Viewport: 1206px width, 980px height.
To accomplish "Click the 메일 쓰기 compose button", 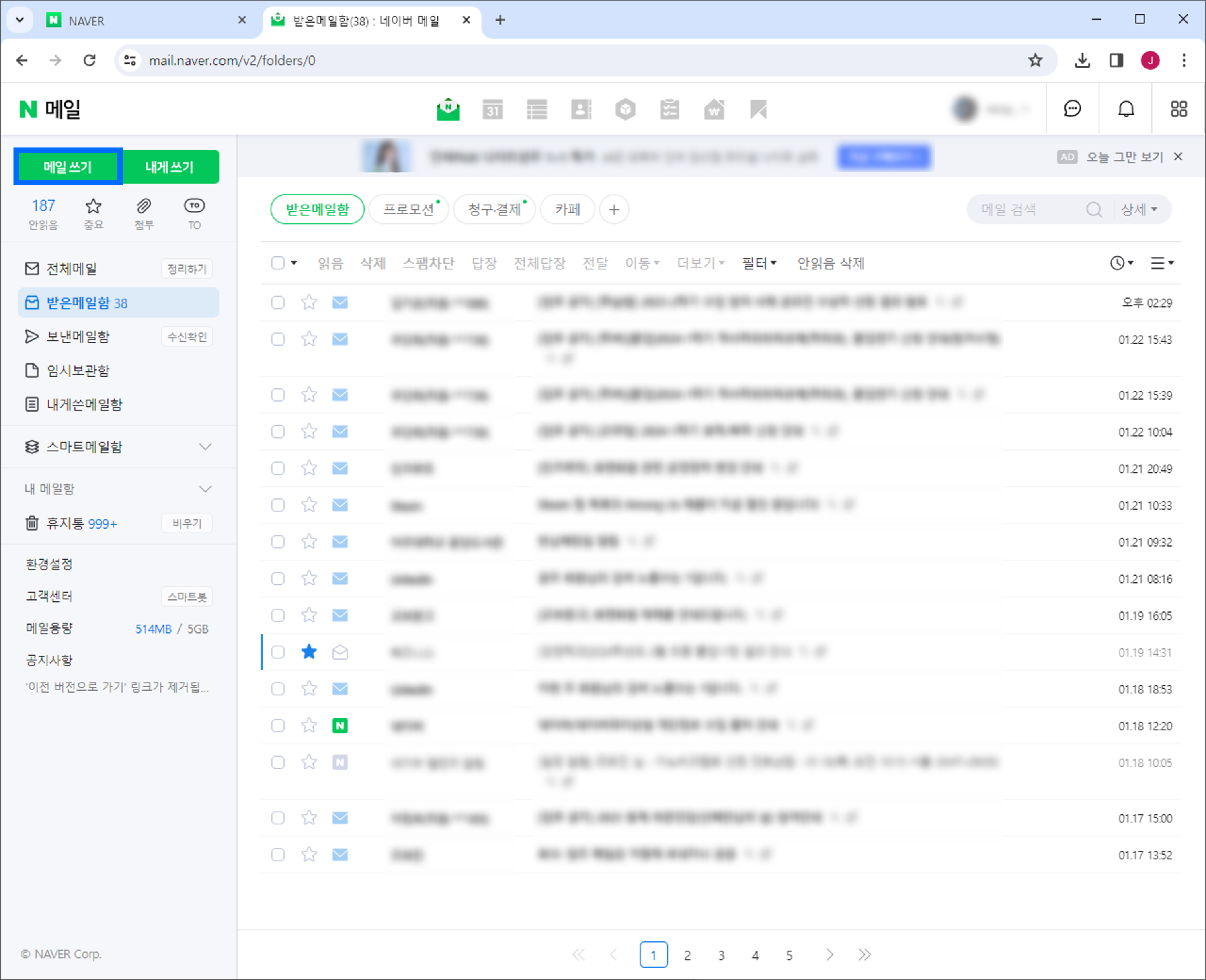I will (x=68, y=166).
